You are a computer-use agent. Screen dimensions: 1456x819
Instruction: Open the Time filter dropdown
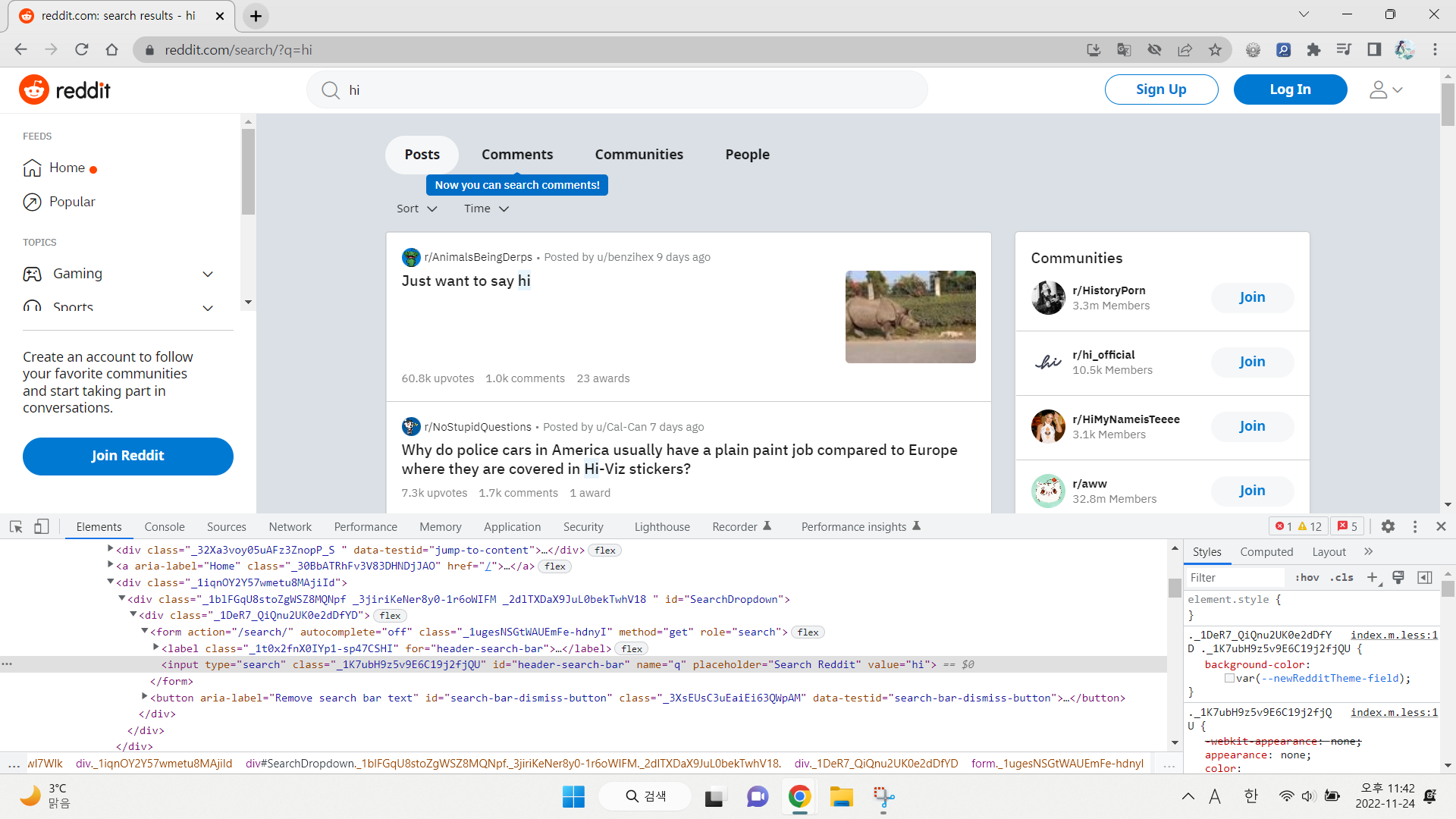coord(486,209)
